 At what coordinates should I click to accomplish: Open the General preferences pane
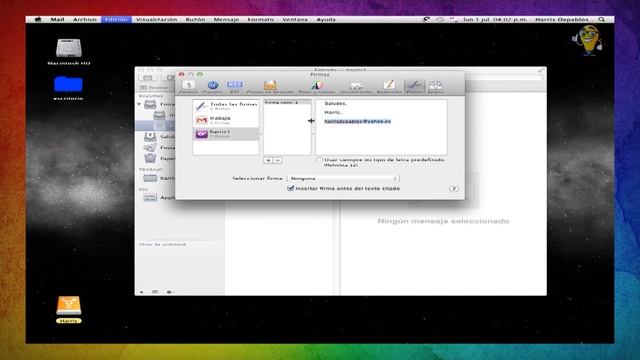(188, 87)
